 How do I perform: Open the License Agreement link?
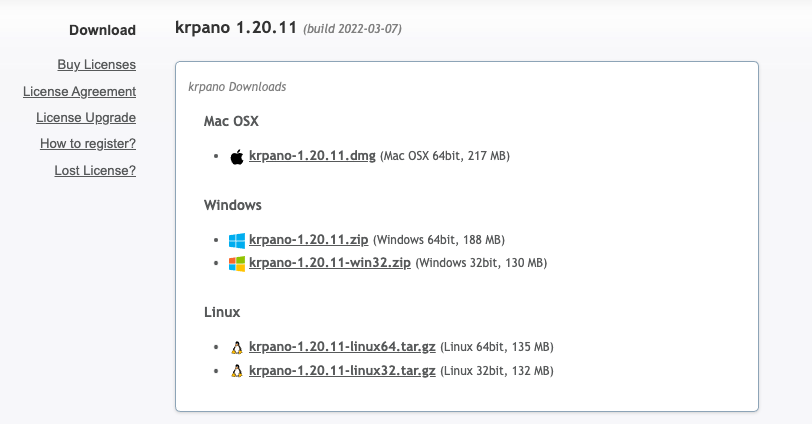pyautogui.click(x=80, y=92)
